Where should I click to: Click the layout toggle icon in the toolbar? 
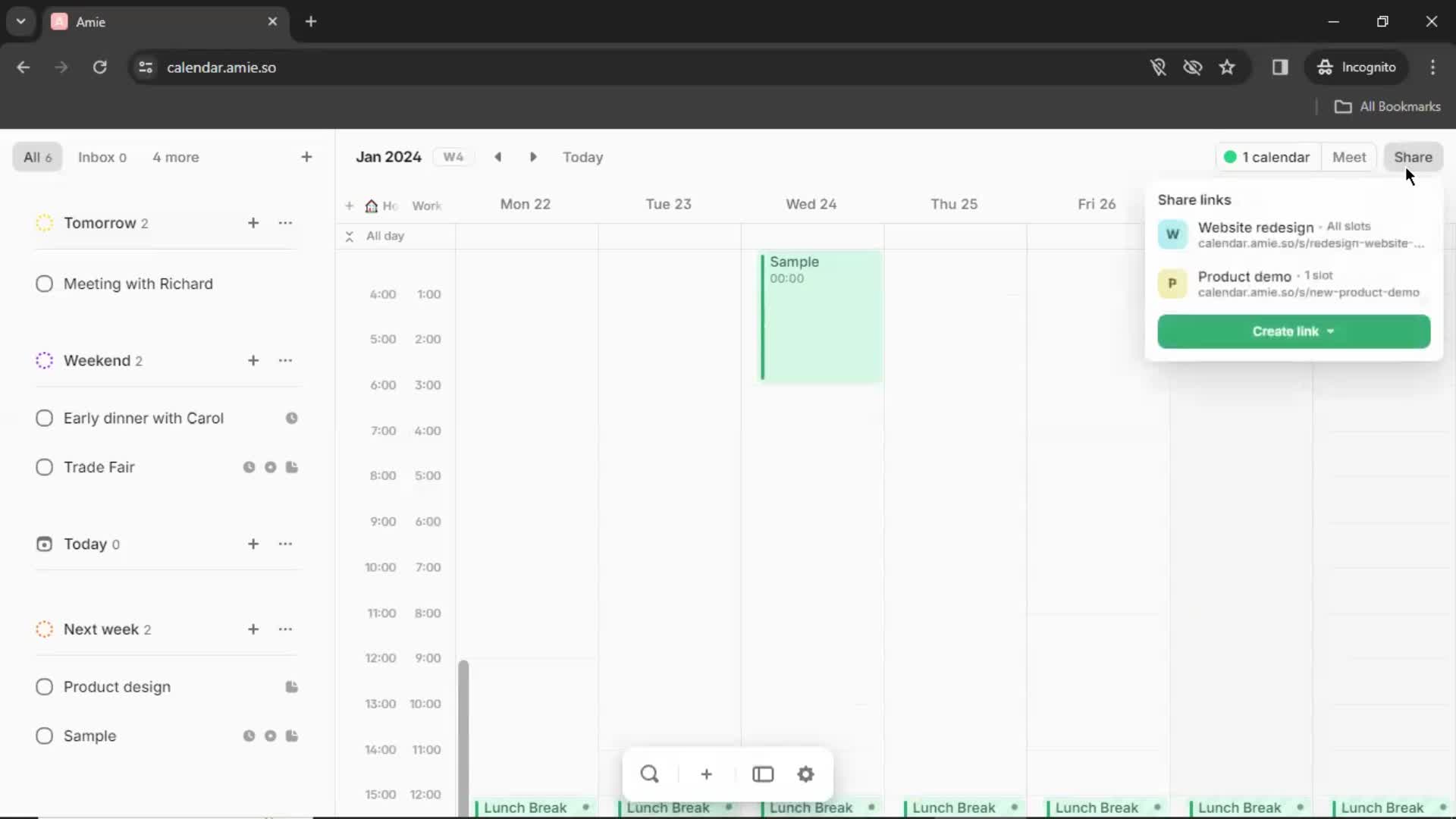click(x=763, y=774)
